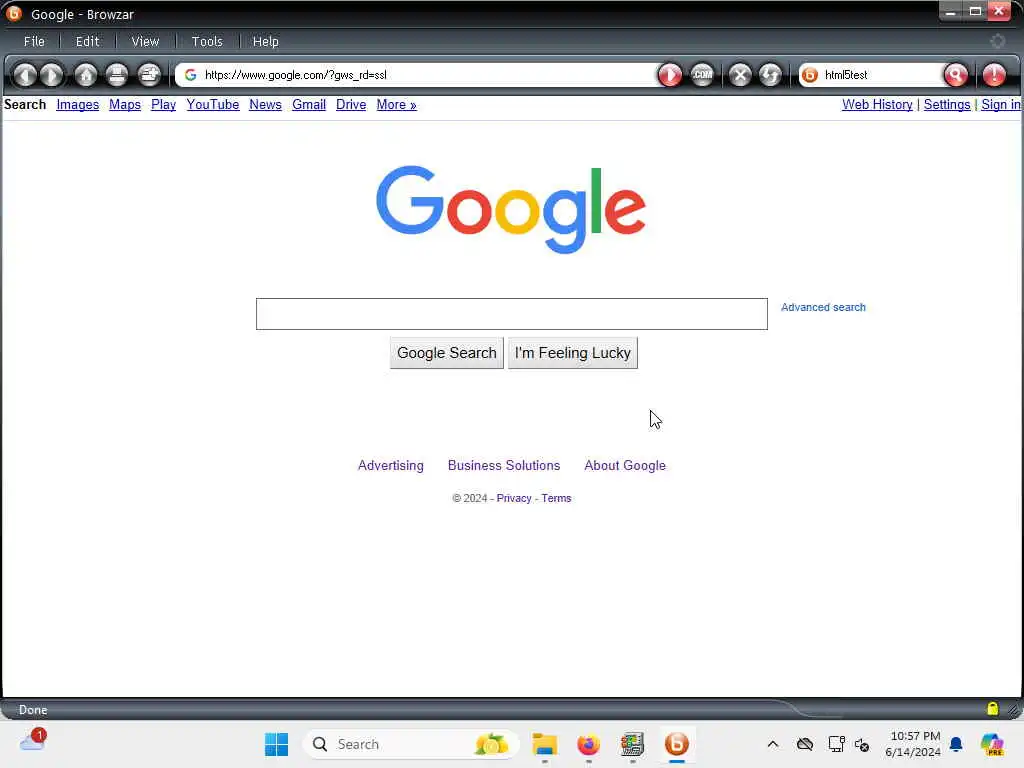Screen dimensions: 1024x768
Task: Open the About Google link
Action: click(625, 465)
